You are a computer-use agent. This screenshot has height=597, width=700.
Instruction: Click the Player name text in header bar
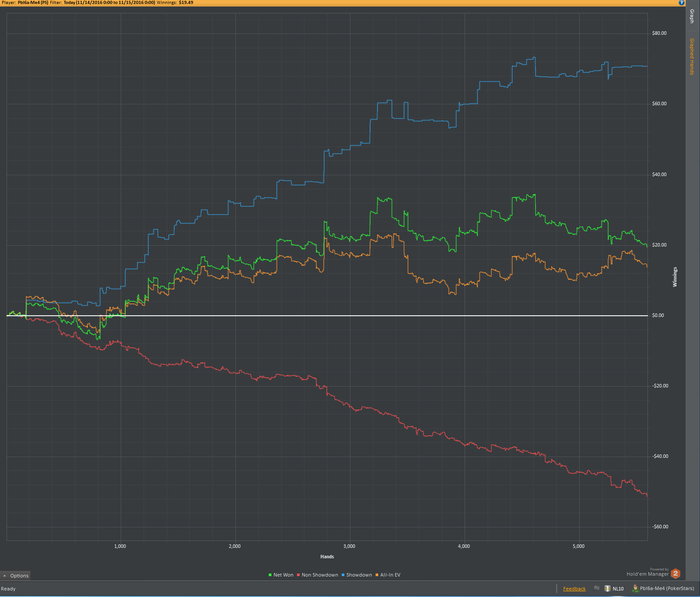coord(25,3)
